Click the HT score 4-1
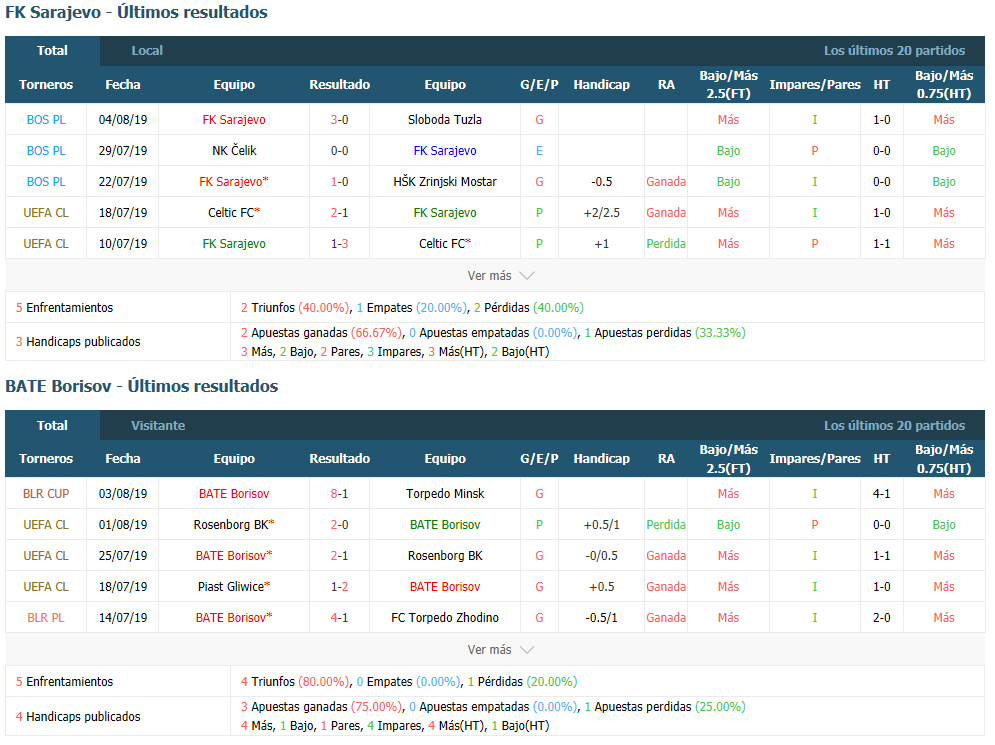 [881, 494]
